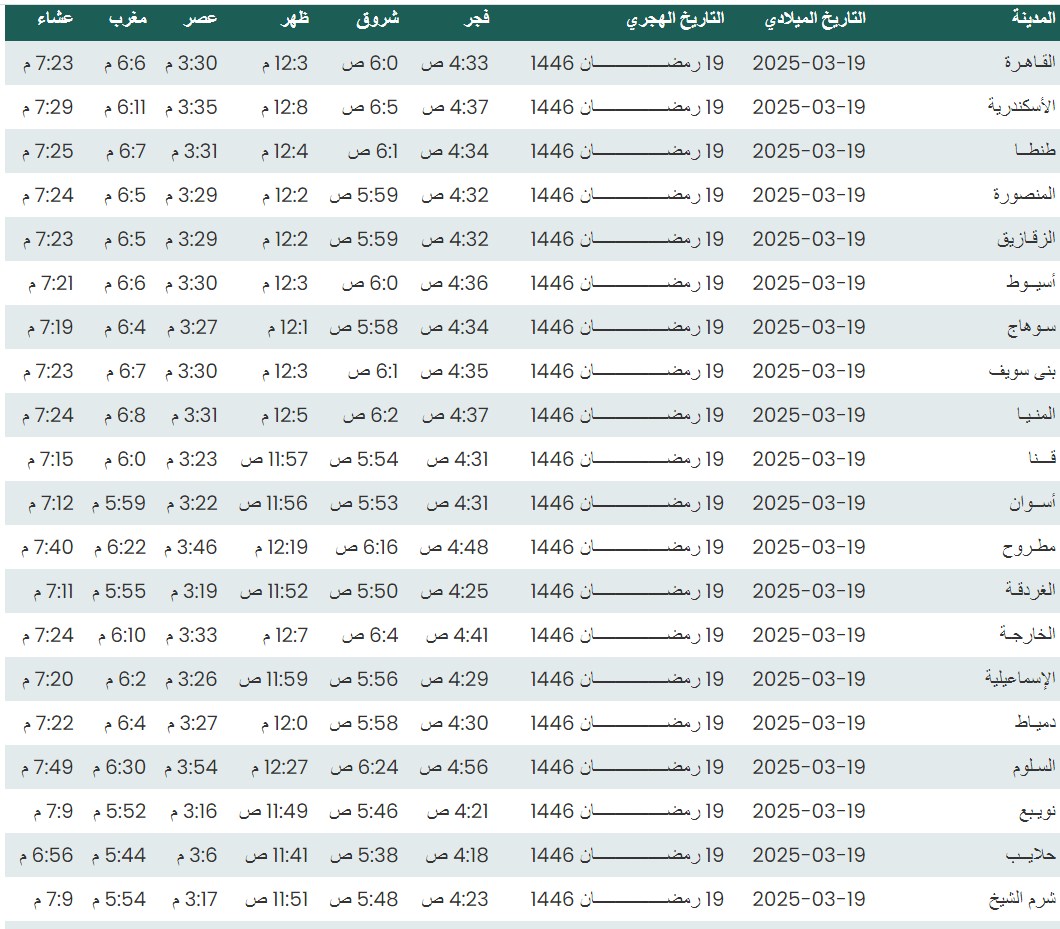Click the Isha time for السلوم
This screenshot has width=1060, height=929.
pos(46,767)
